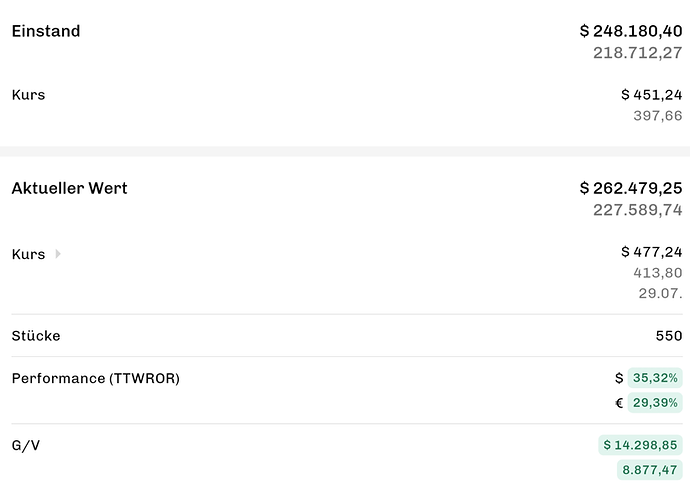Select the current price $ 477,24
This screenshot has width=690, height=488.
652,252
